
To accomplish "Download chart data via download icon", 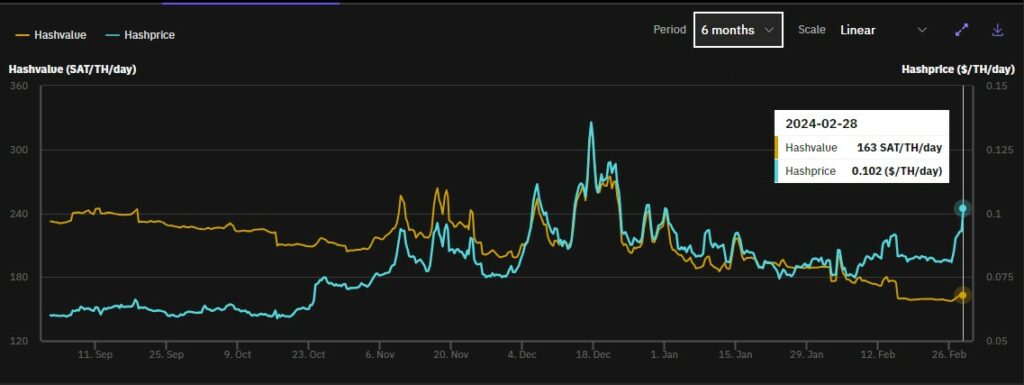I will 997,30.
